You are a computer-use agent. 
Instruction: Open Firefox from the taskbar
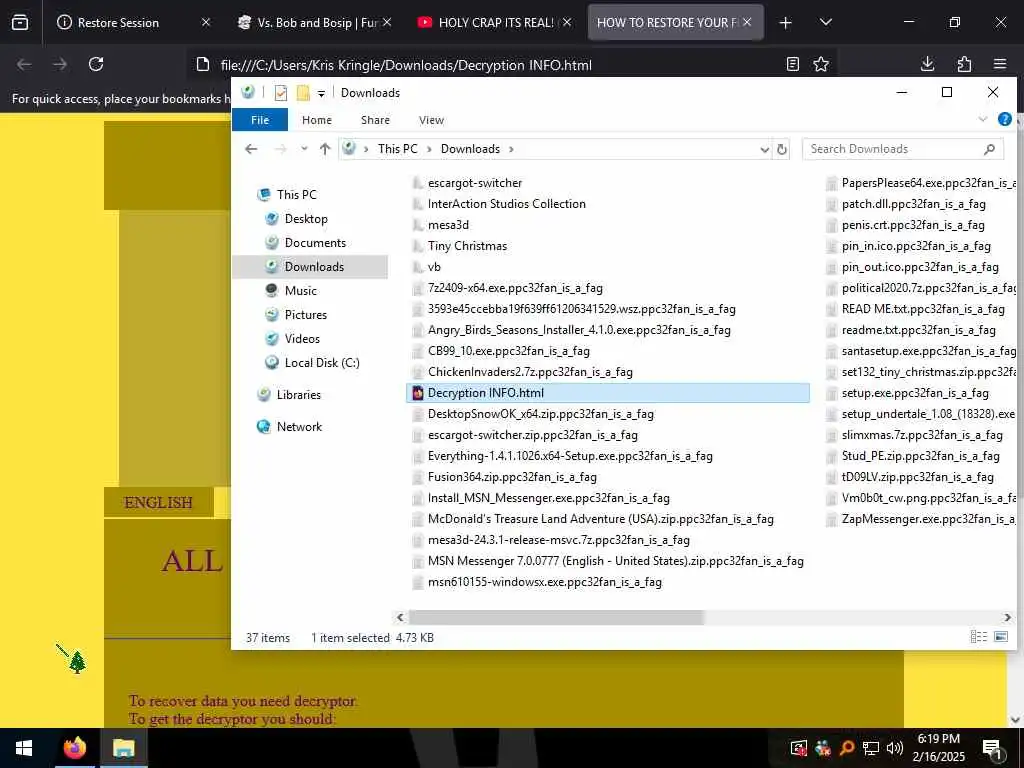(x=74, y=748)
